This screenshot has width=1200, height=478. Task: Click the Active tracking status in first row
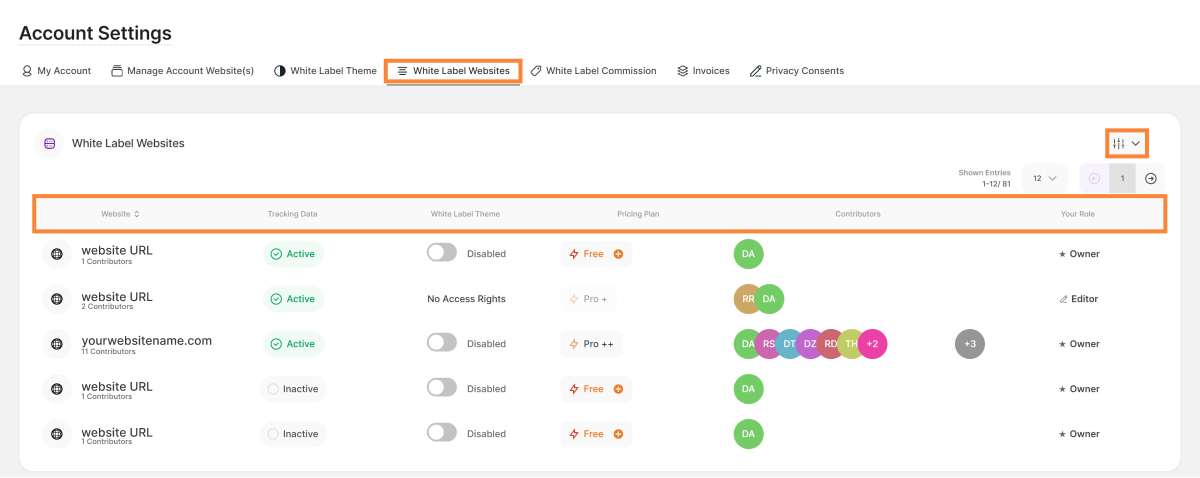coord(293,254)
